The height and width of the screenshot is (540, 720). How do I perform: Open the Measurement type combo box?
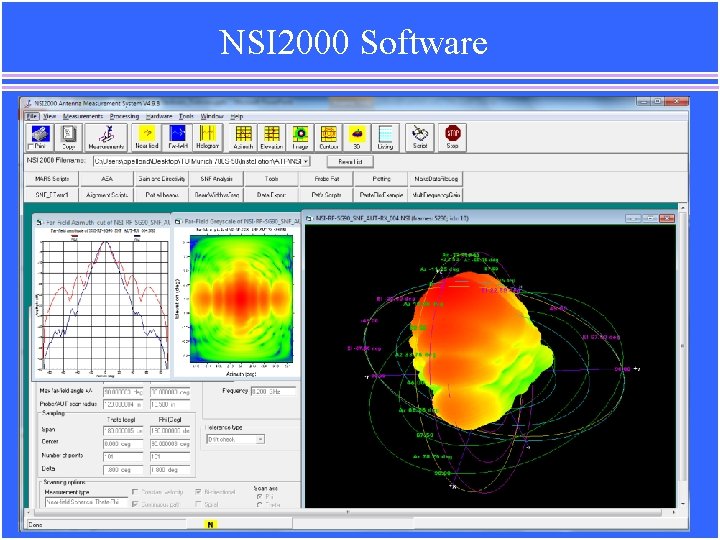[86, 502]
